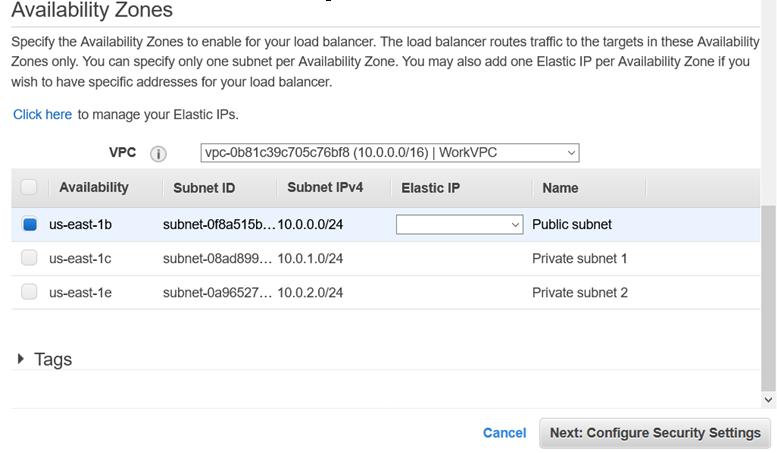This screenshot has width=777, height=453.
Task: Open Elastic IP dropdown for us-east-1b
Action: [x=459, y=225]
